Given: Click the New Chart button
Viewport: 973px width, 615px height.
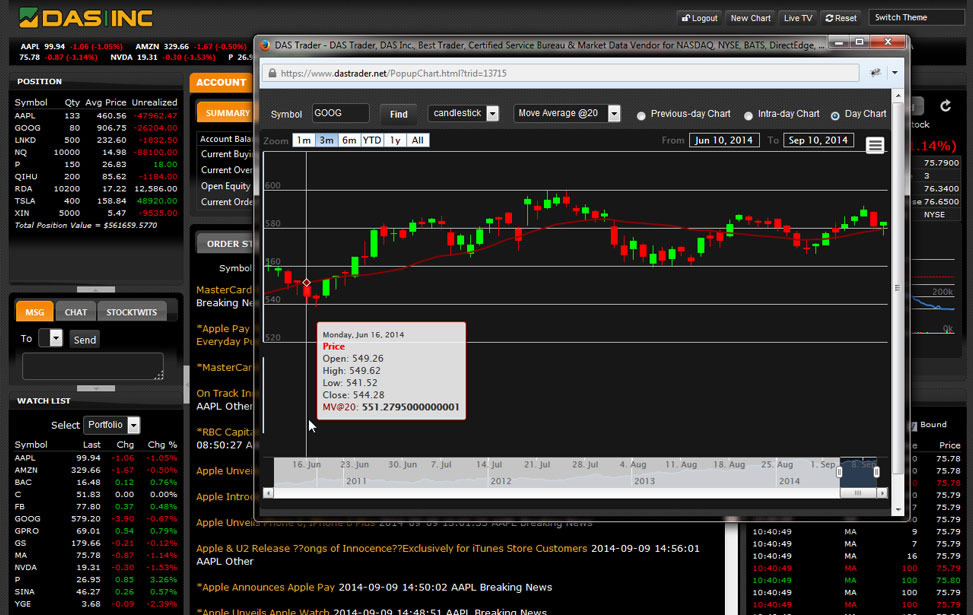Looking at the screenshot, I should (x=750, y=18).
